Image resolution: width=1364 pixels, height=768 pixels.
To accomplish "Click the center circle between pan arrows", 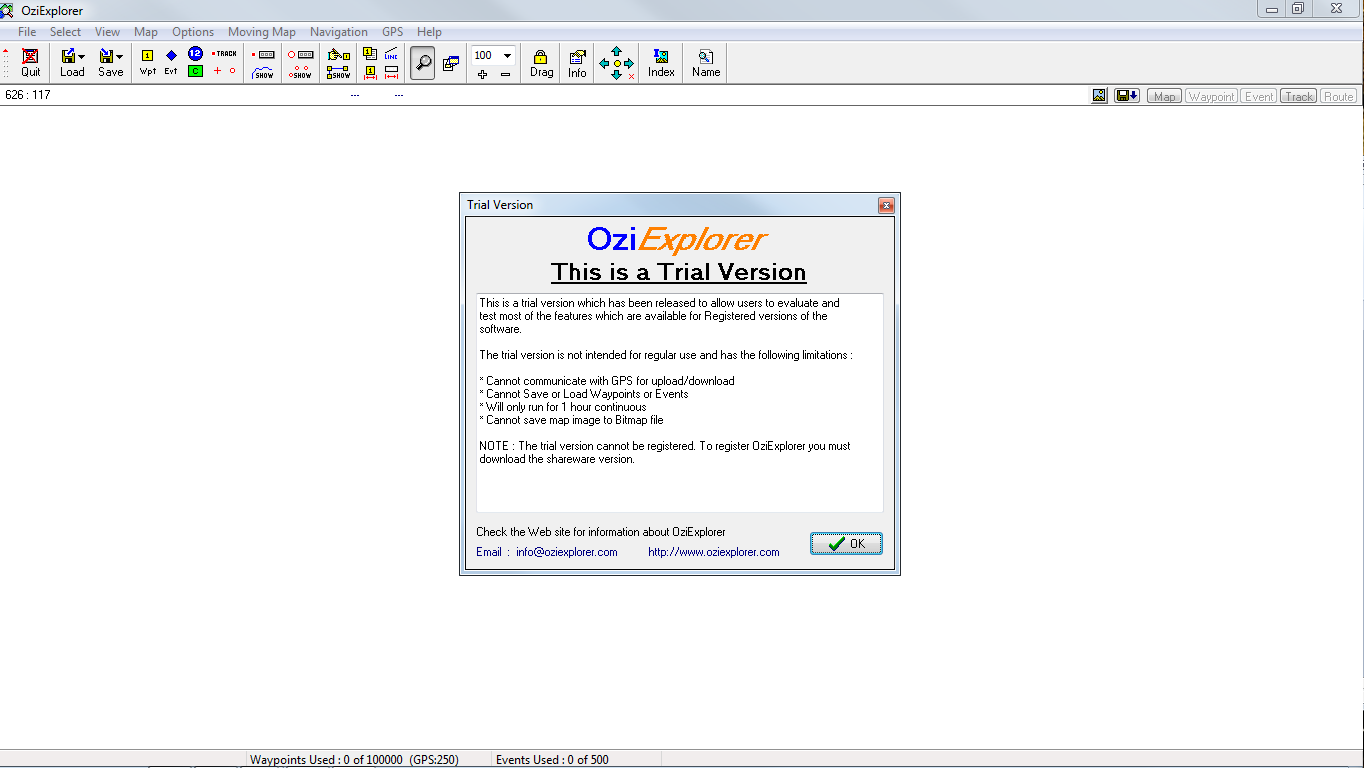I will click(616, 63).
